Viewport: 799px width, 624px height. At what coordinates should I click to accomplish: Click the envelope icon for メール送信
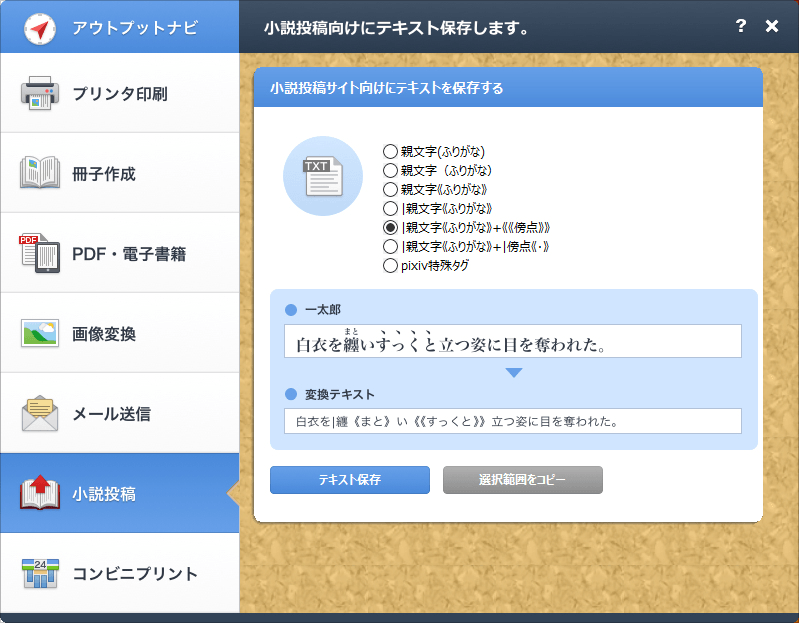40,412
